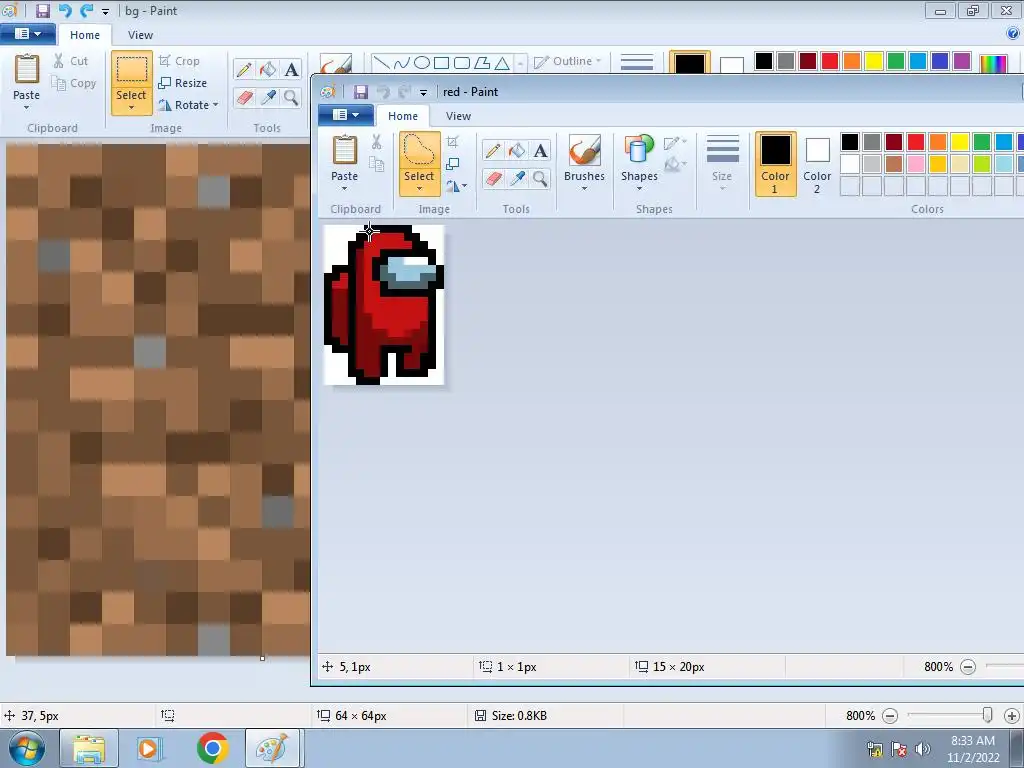Click the Copy icon in red Paint window
Screen dimensions: 1024x768
point(376,164)
